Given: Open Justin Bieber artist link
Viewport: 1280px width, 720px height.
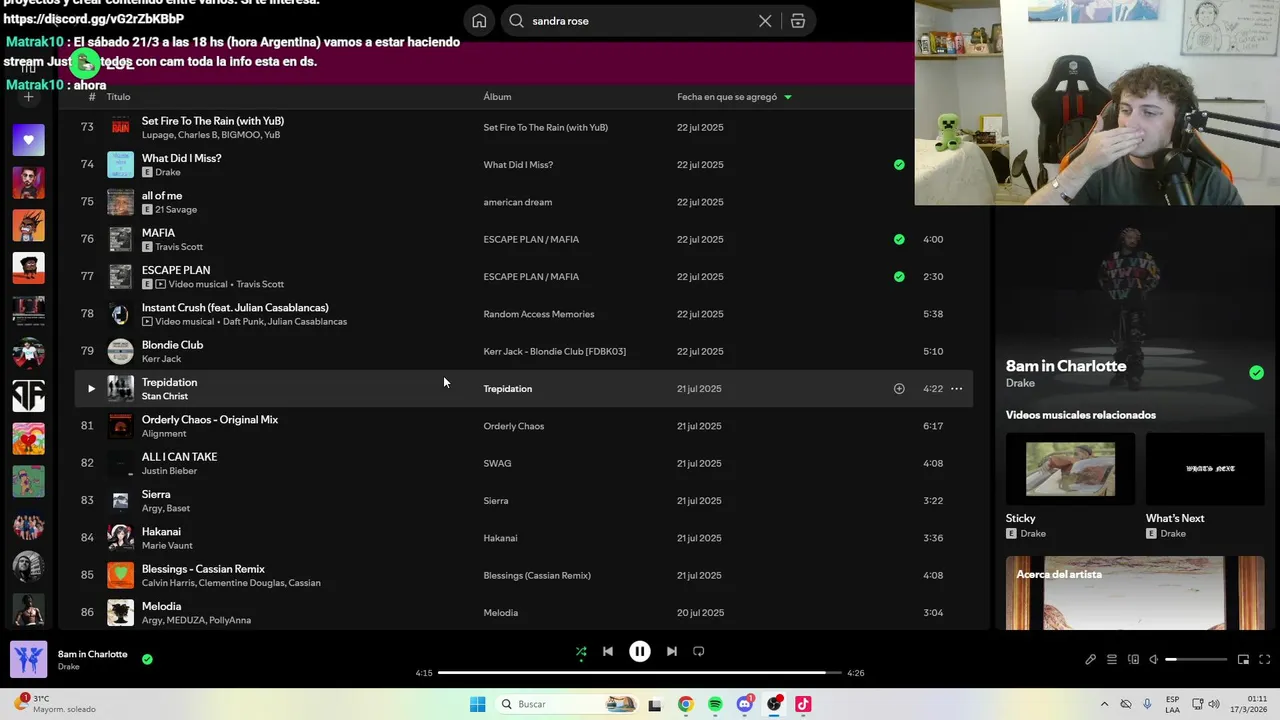Looking at the screenshot, I should [169, 471].
